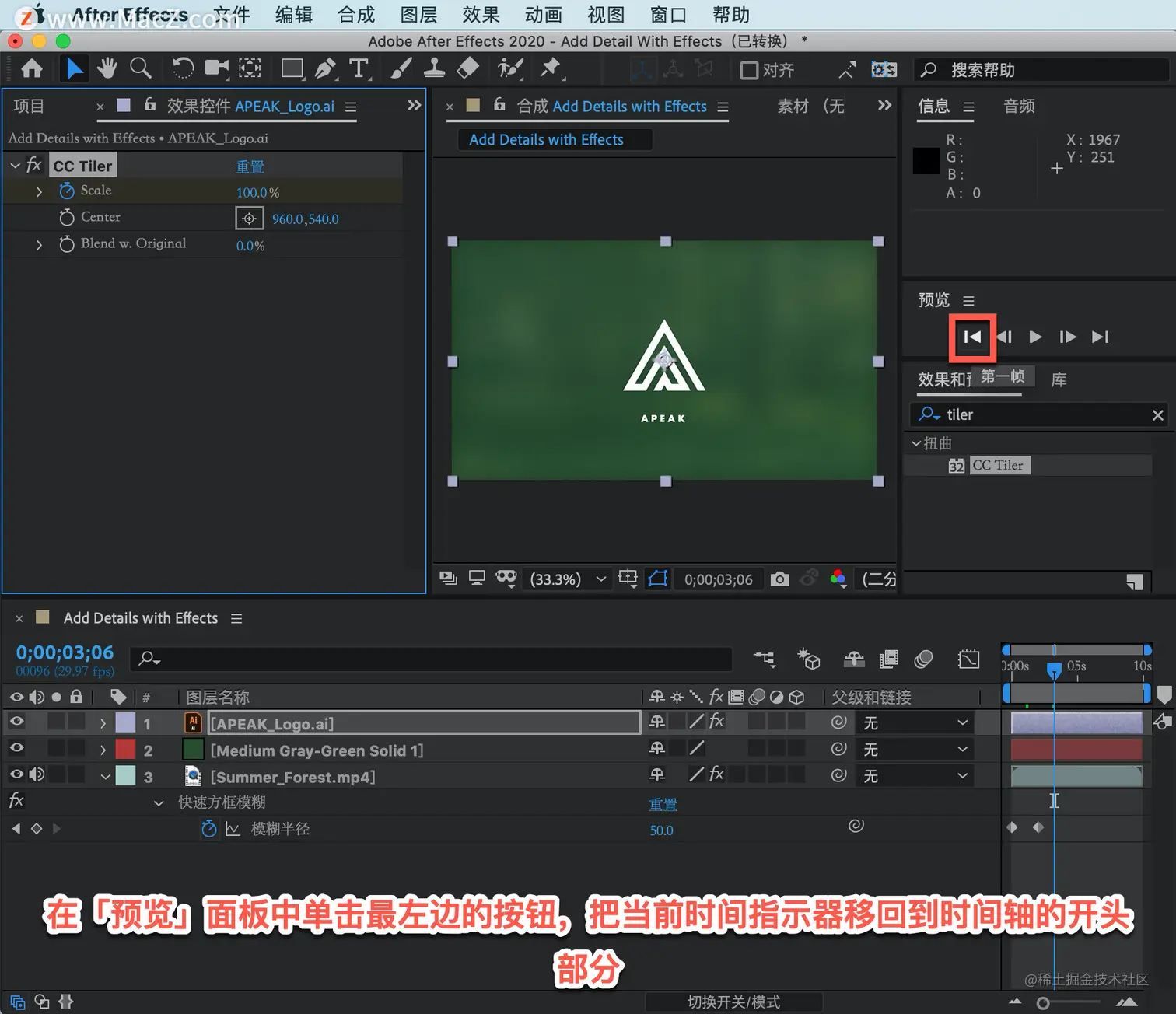Open the 文件 menu
1176x1014 pixels.
pos(232,15)
